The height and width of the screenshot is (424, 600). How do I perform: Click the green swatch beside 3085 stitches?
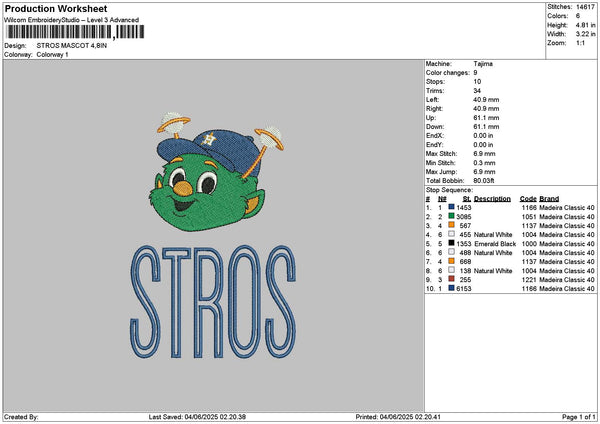(452, 216)
